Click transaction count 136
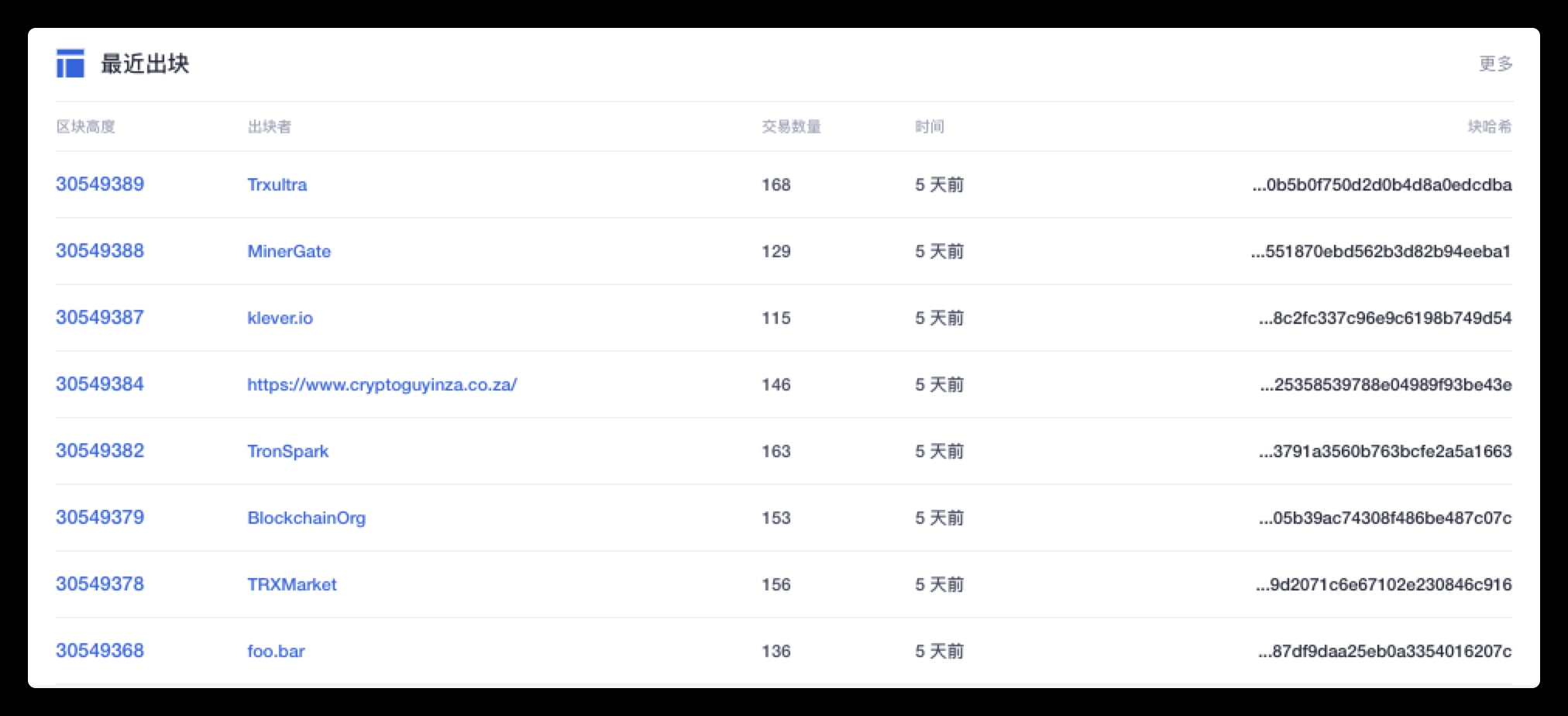The height and width of the screenshot is (716, 1568). [x=776, y=651]
